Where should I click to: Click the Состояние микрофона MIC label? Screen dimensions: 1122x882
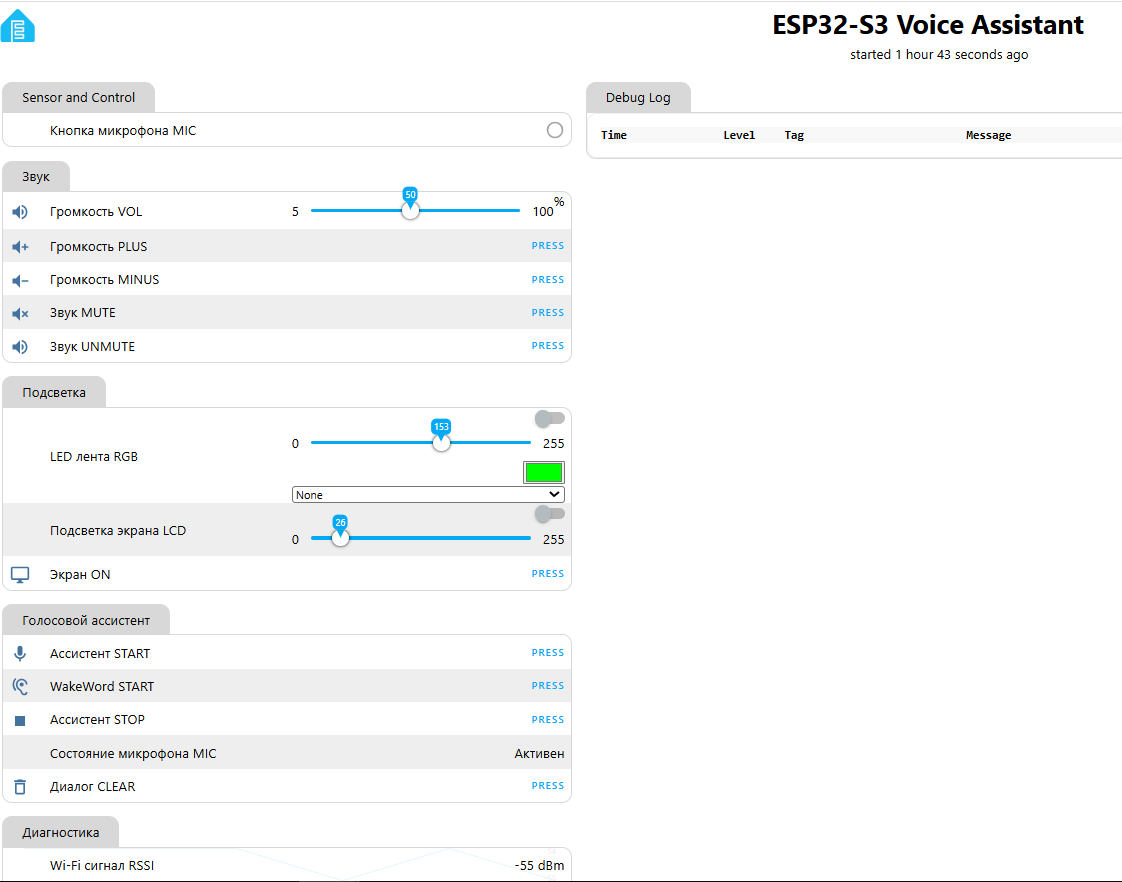[x=133, y=753]
